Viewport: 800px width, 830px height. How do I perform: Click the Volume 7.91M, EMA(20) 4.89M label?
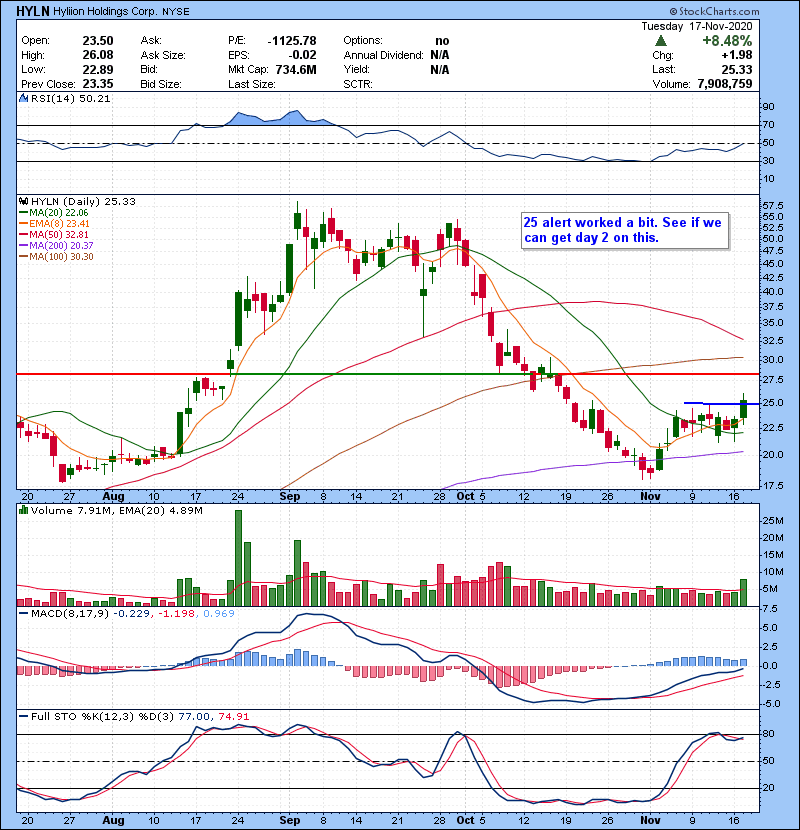[116, 510]
